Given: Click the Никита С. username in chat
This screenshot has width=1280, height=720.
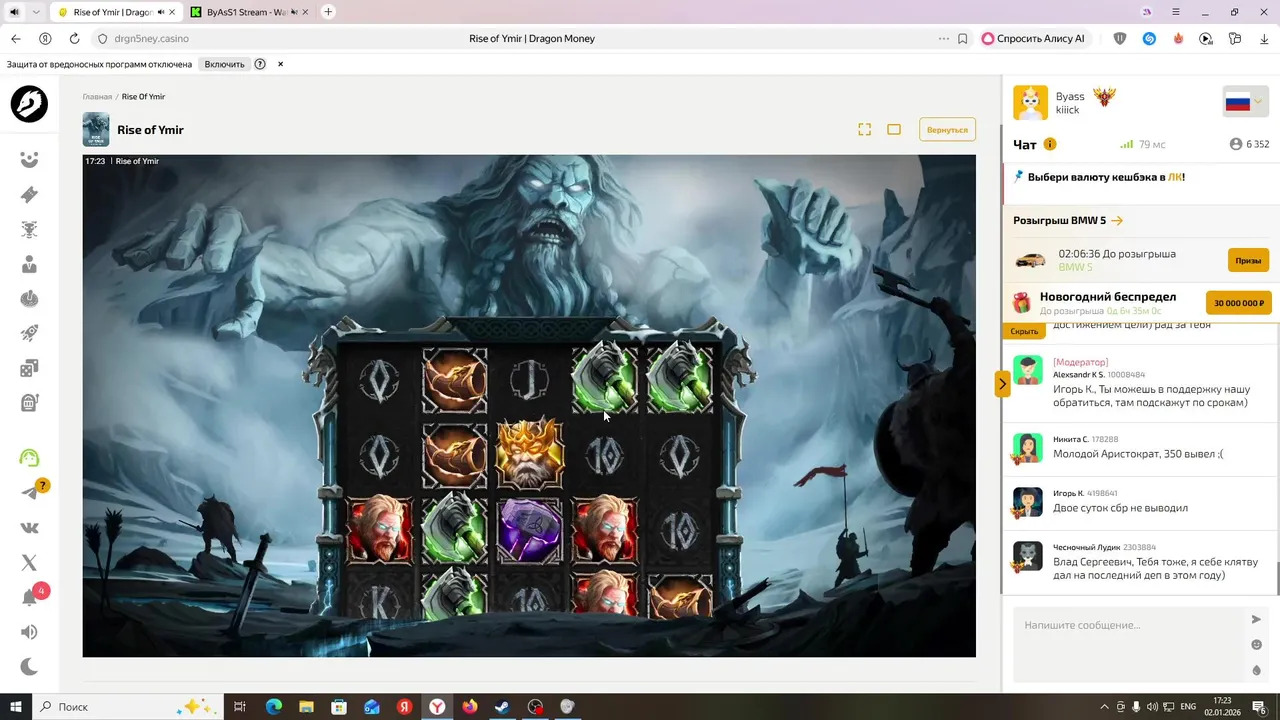Looking at the screenshot, I should [1071, 439].
